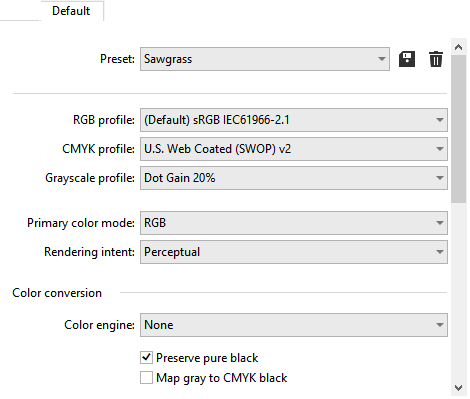The image size is (470, 399).
Task: Click the scroll down arrow
Action: [458, 388]
